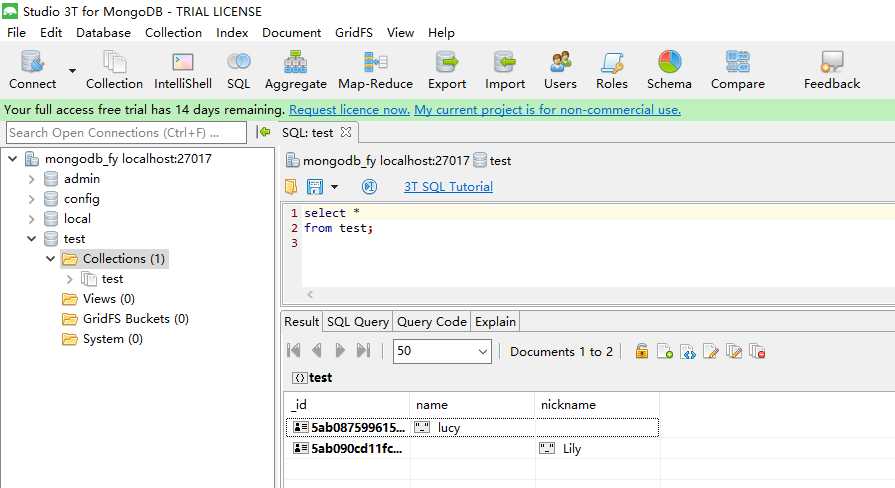Select the config database
The height and width of the screenshot is (488, 895).
click(82, 199)
